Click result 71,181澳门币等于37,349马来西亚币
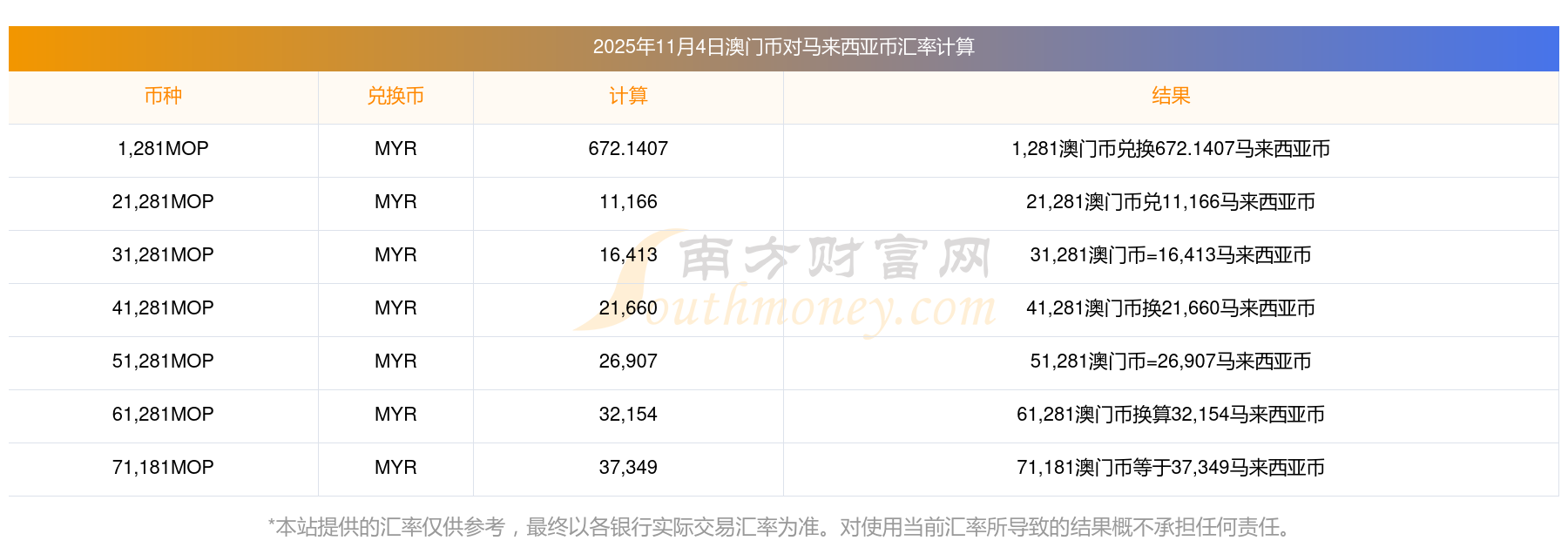 click(x=1171, y=468)
